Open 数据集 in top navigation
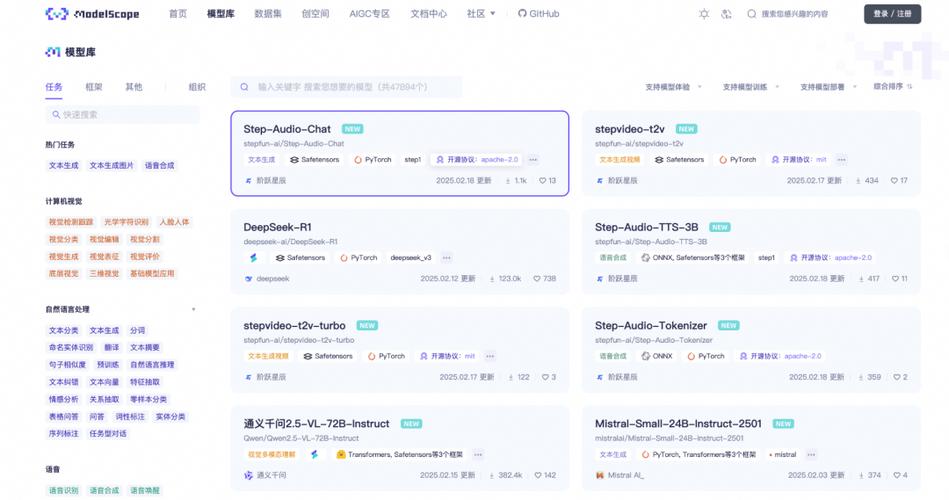This screenshot has height=500, width=949. tap(268, 13)
